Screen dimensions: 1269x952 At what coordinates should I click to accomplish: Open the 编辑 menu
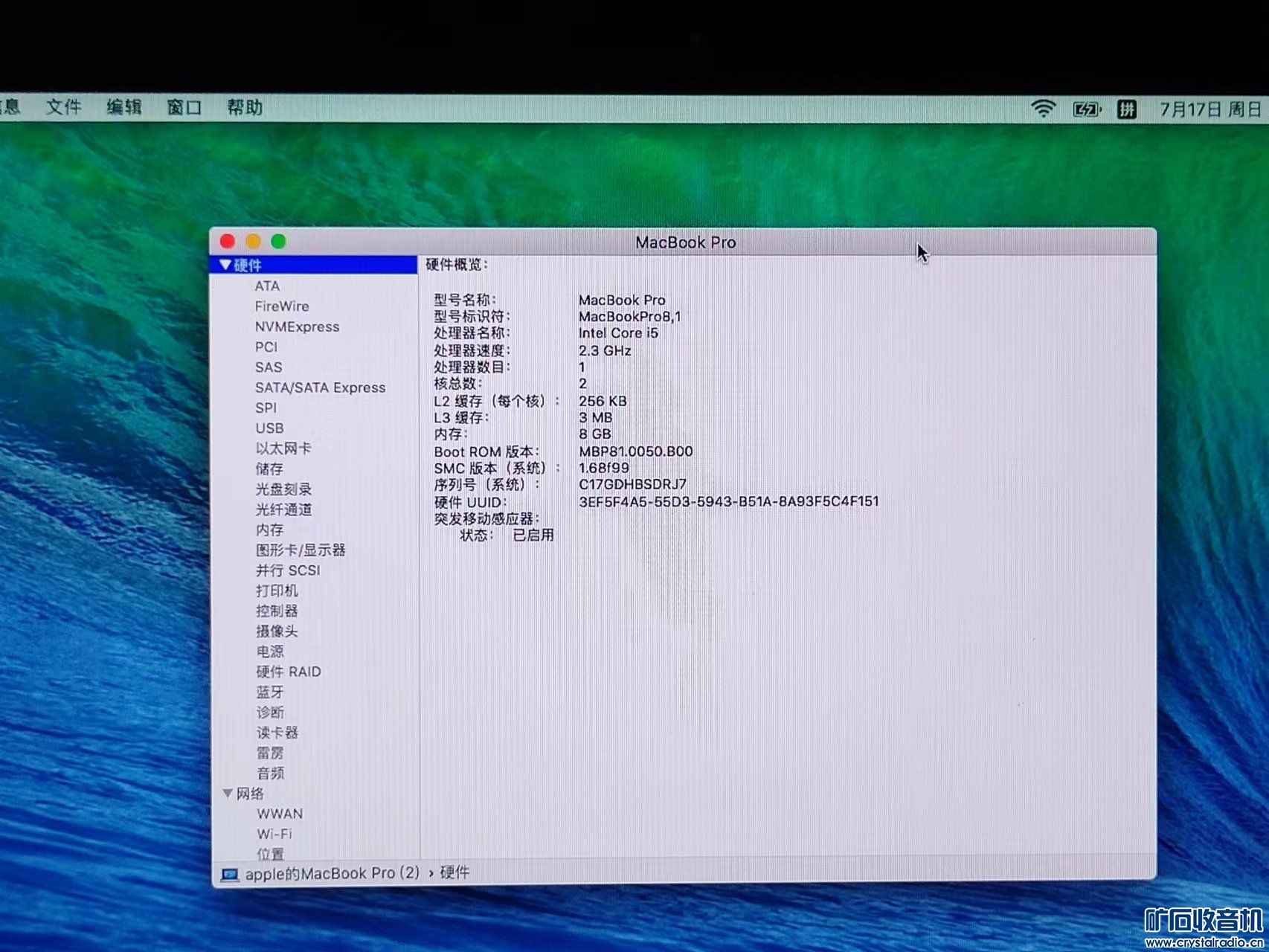(123, 107)
